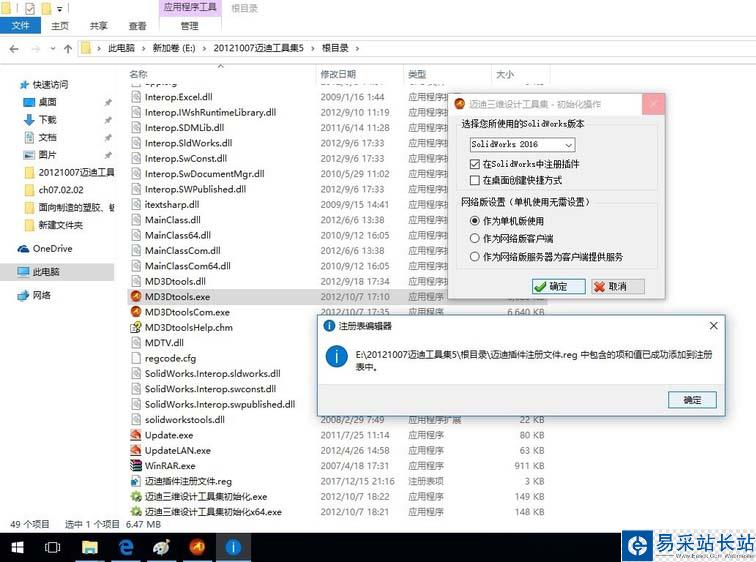Click 此电脑 in the address breadcrumb

coord(122,48)
